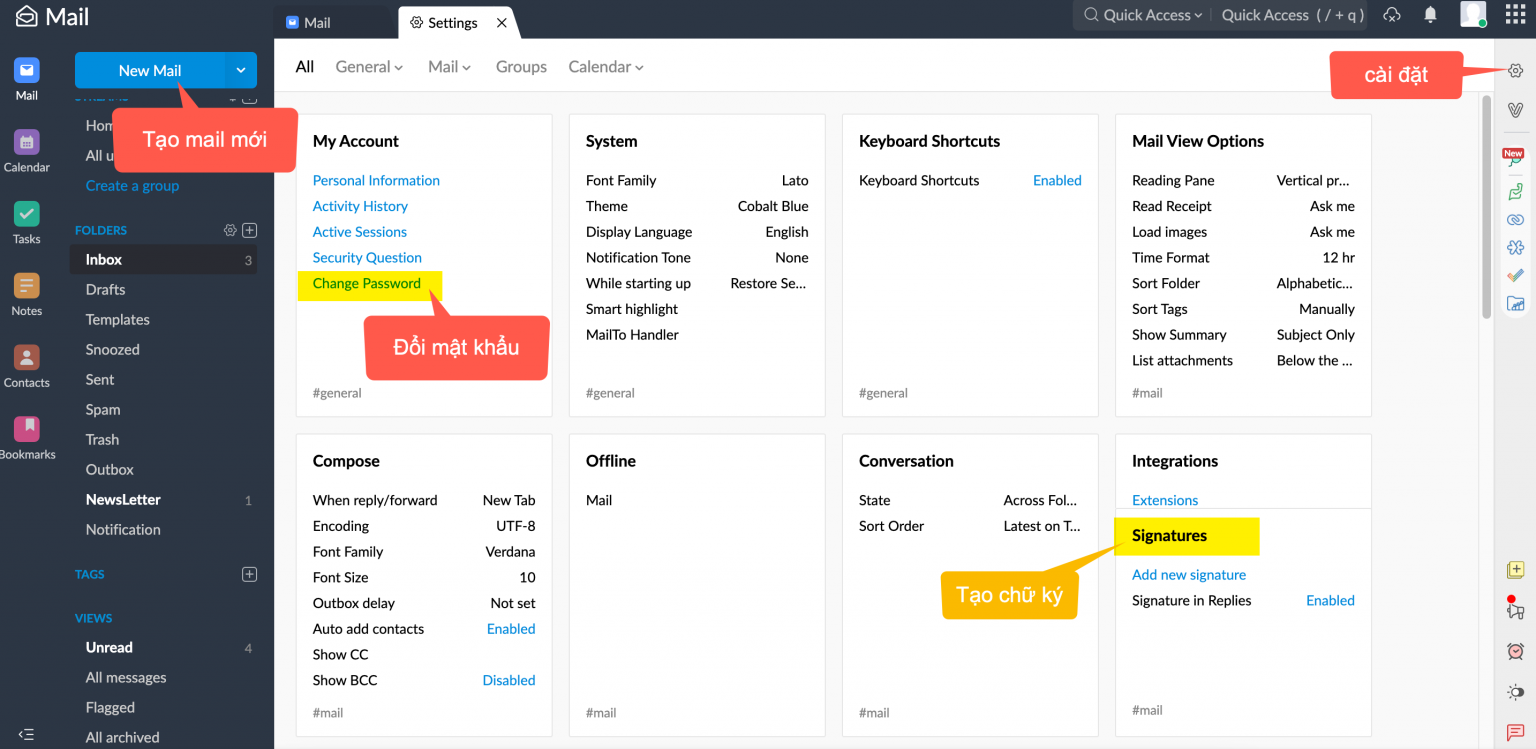
Task: Expand the General settings dropdown
Action: pyautogui.click(x=369, y=67)
